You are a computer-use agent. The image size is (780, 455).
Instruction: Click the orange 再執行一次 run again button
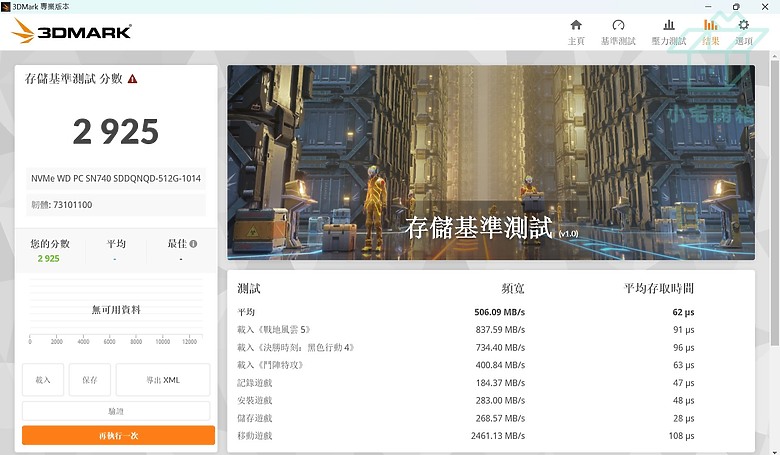coord(118,436)
